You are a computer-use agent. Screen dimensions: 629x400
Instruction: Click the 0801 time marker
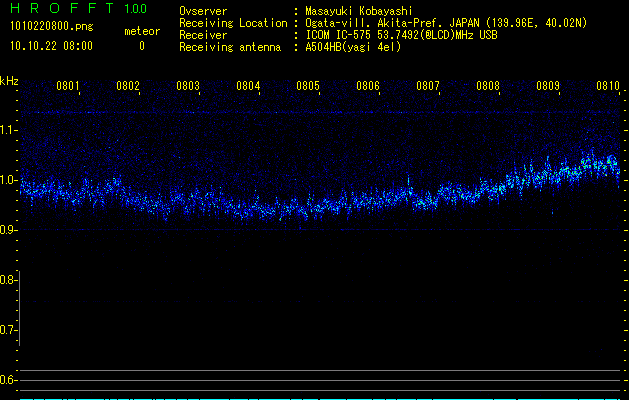pos(68,87)
